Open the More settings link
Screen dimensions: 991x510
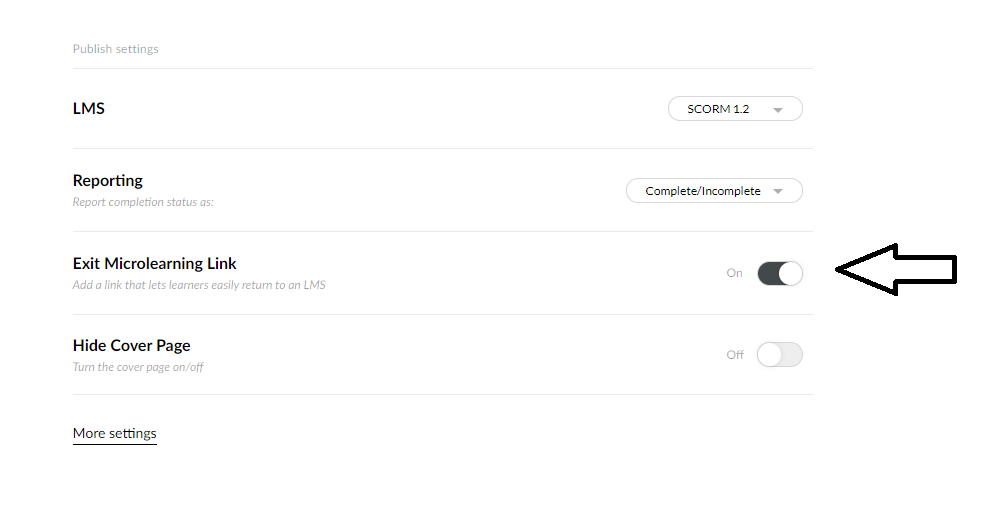point(115,434)
